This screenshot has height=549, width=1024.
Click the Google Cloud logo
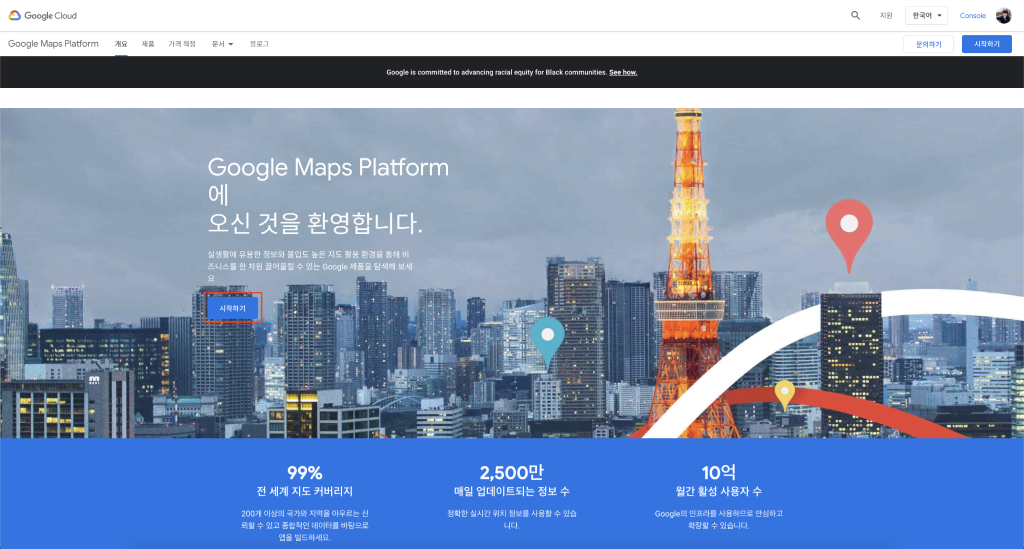click(x=42, y=15)
